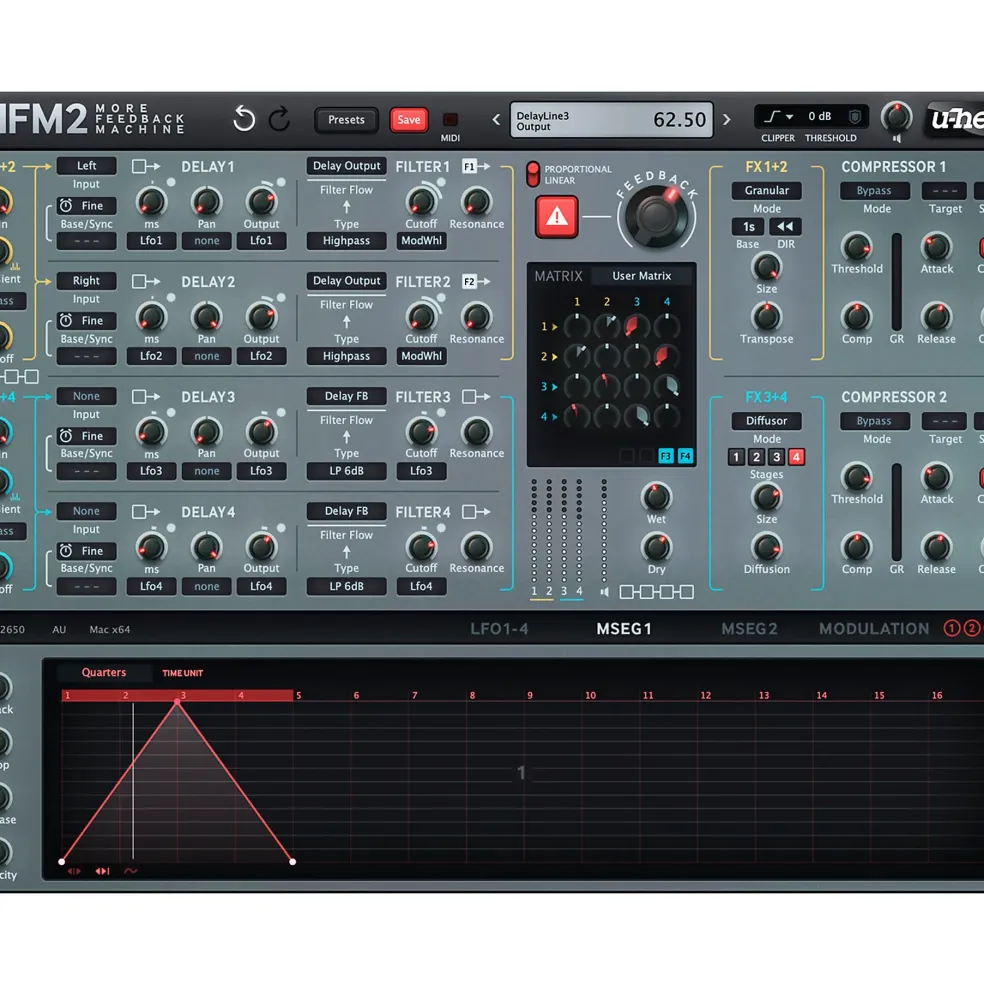Select diffusor stage 1

coord(736,457)
